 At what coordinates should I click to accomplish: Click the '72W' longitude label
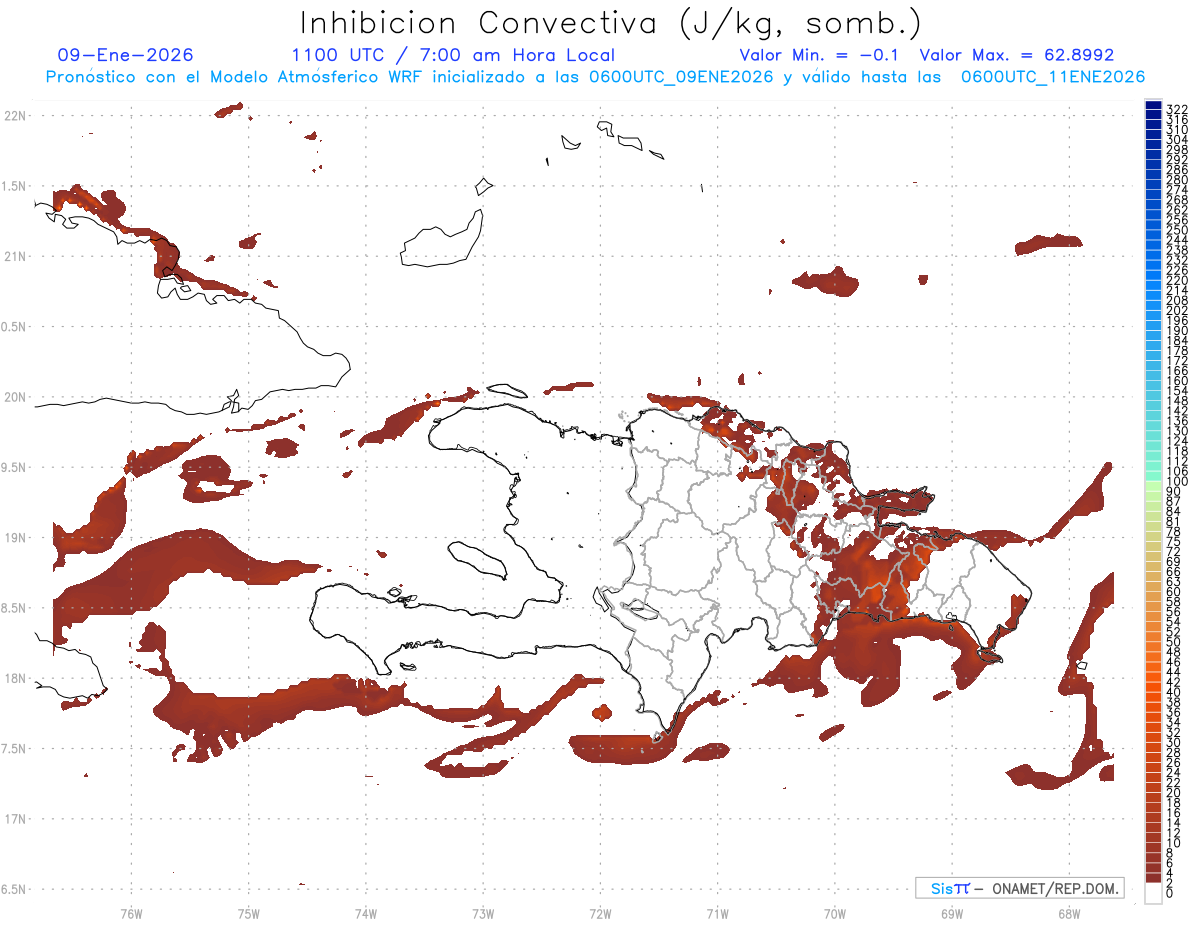[x=600, y=913]
